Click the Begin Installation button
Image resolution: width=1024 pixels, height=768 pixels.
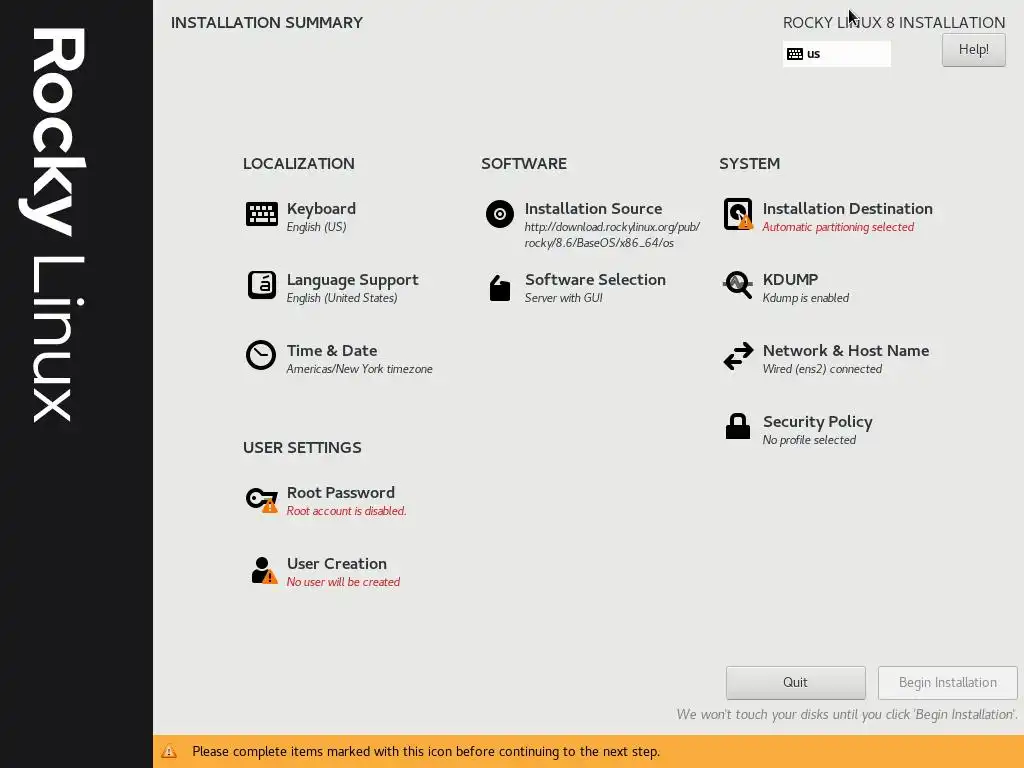click(x=948, y=682)
